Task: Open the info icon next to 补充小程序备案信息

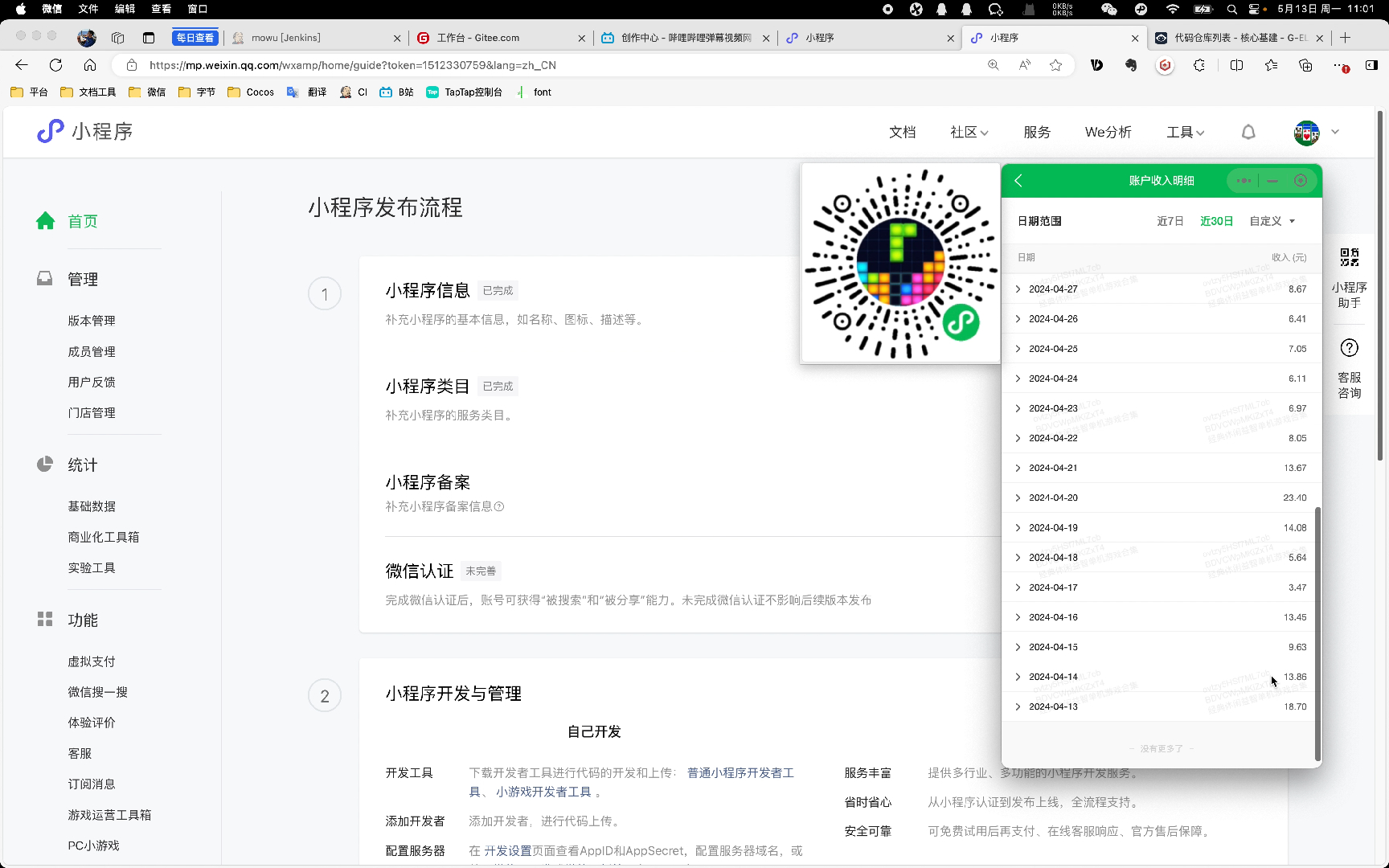Action: (x=499, y=506)
